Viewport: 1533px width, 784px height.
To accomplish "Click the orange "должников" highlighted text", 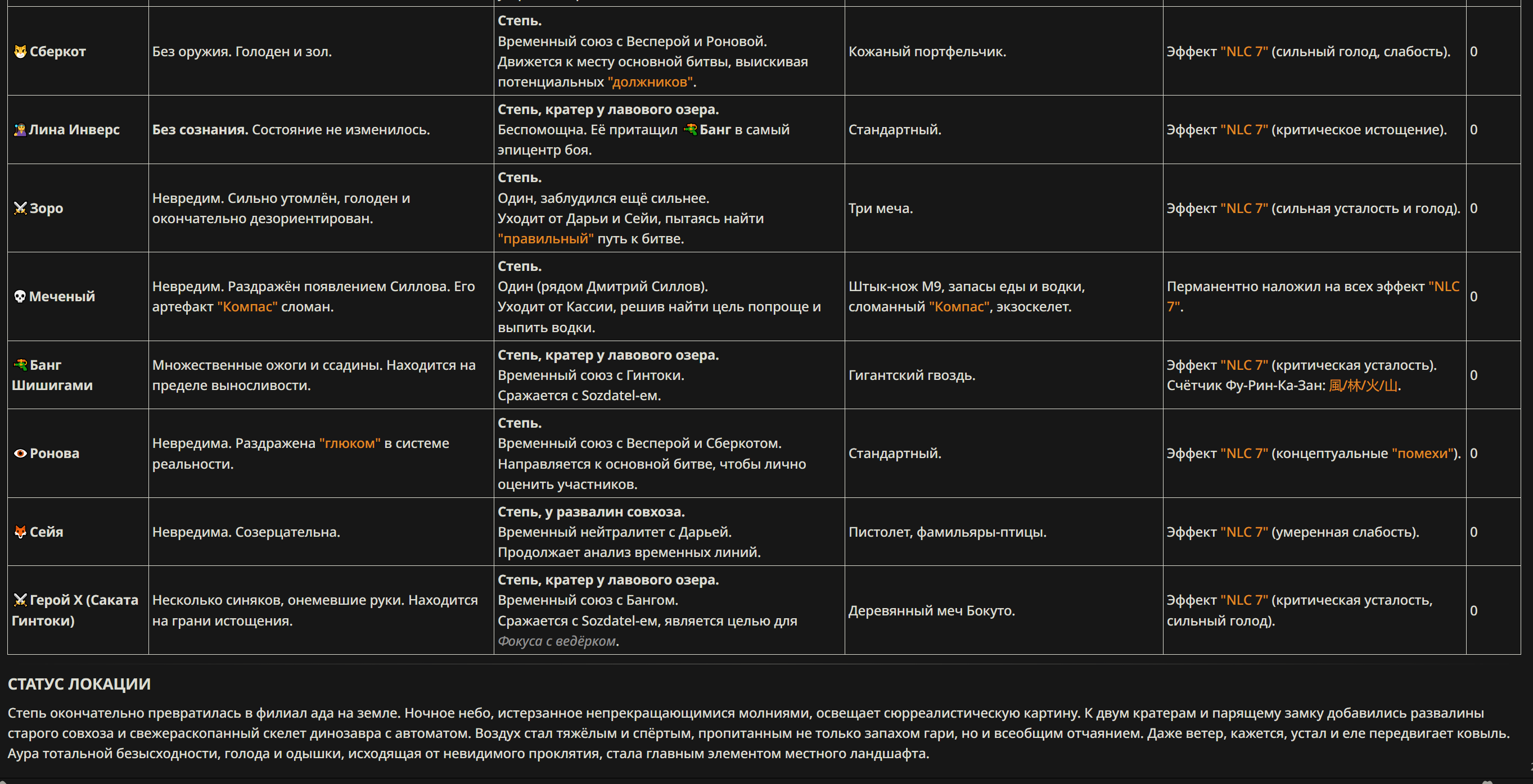I will [x=651, y=82].
